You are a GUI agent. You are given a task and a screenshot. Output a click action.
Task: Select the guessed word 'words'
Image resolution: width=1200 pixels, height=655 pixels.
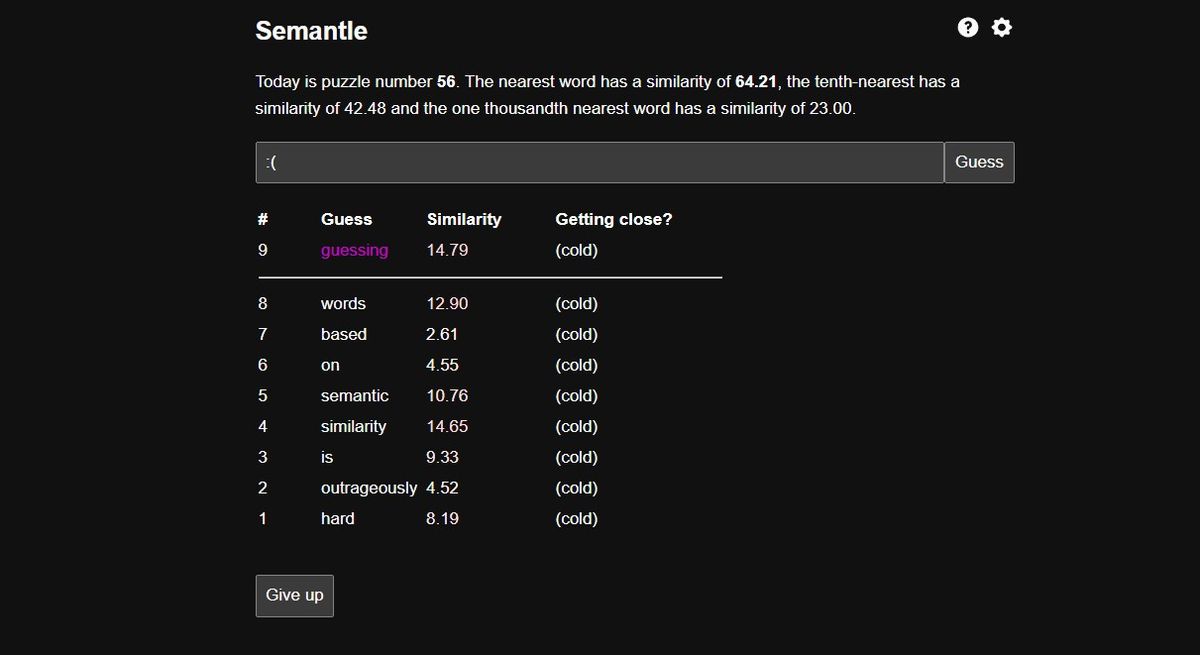pyautogui.click(x=343, y=303)
